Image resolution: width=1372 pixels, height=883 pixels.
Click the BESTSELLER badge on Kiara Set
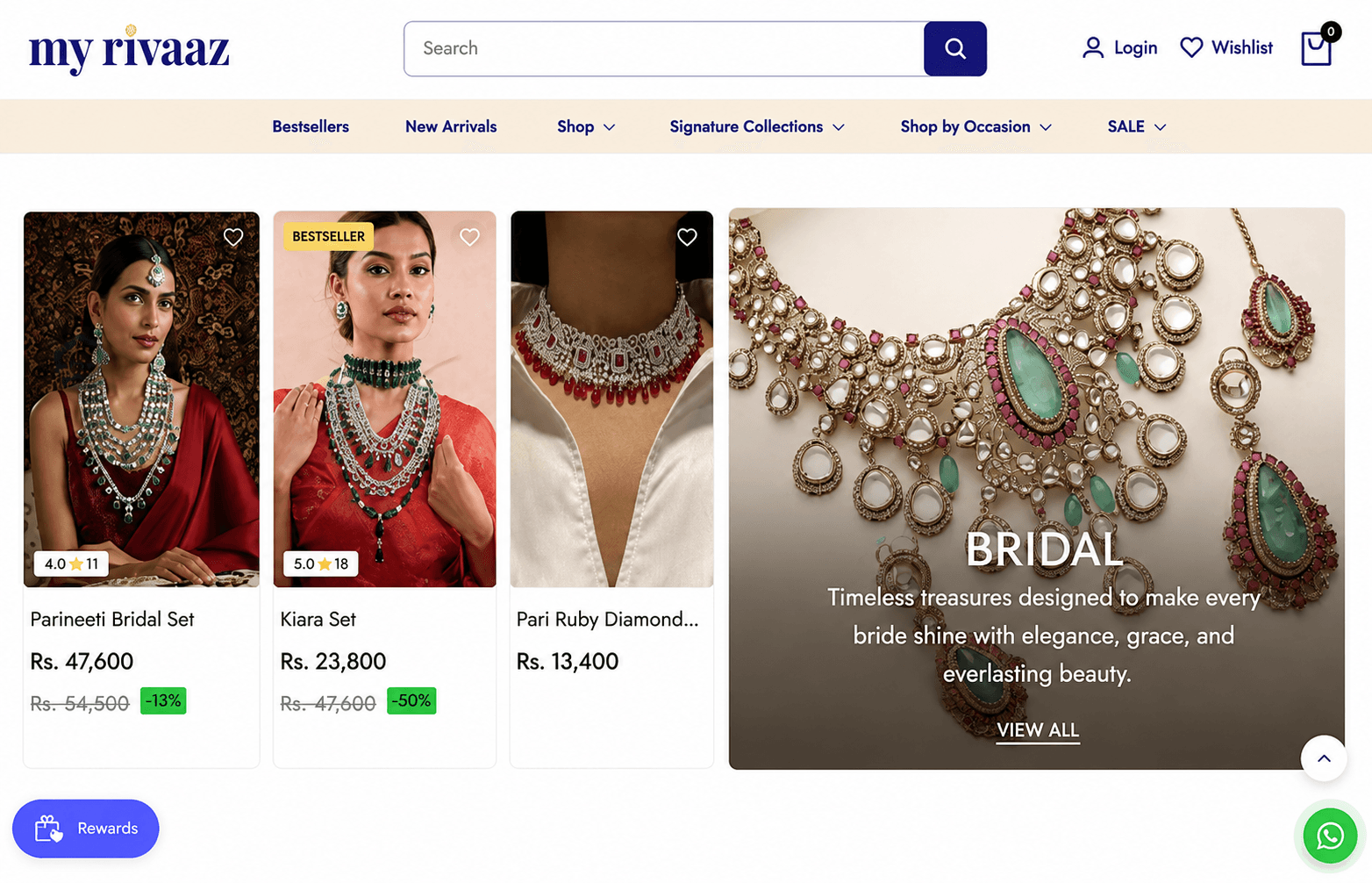point(328,236)
